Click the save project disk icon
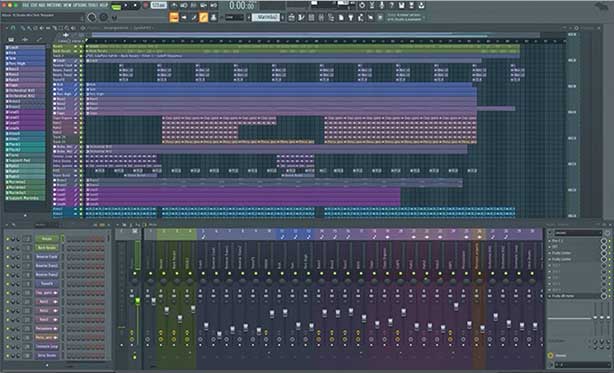 (x=401, y=5)
